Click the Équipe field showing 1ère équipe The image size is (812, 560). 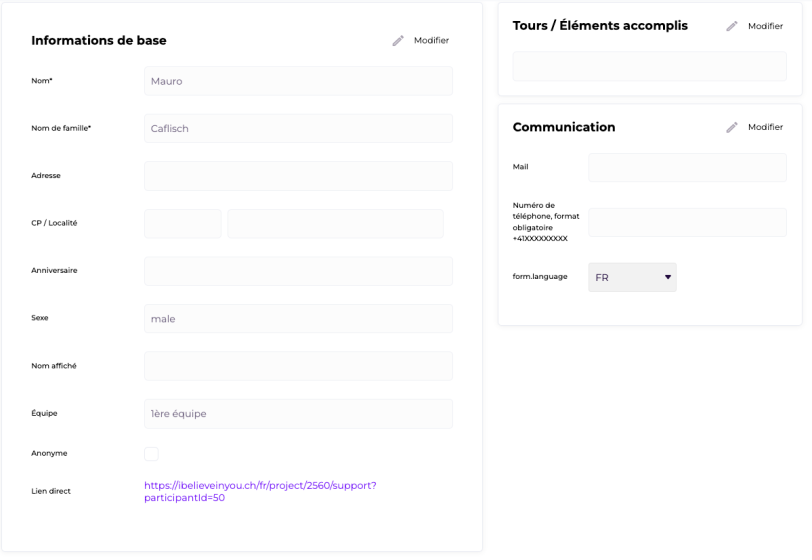tap(298, 414)
